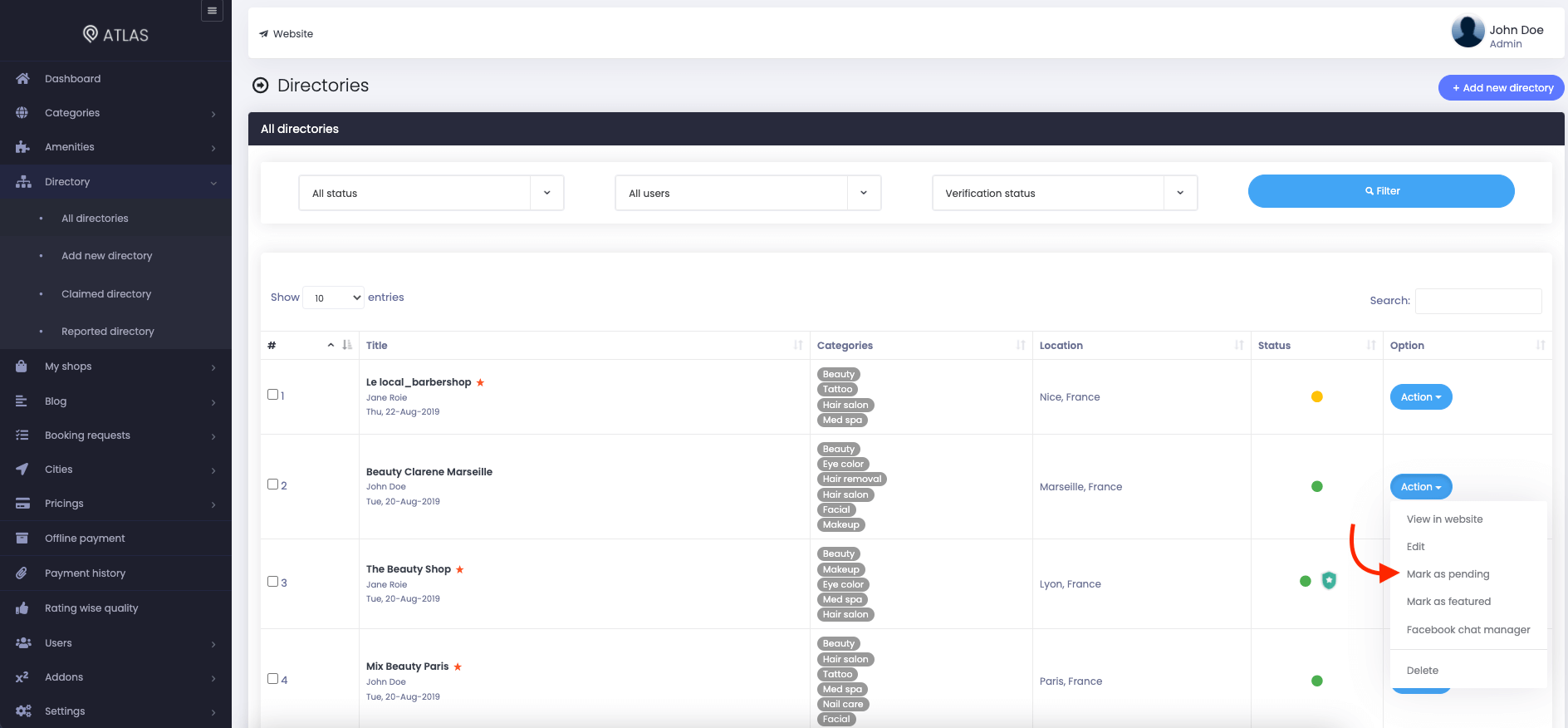Select Mark as featured option
This screenshot has width=1568, height=728.
(1448, 602)
